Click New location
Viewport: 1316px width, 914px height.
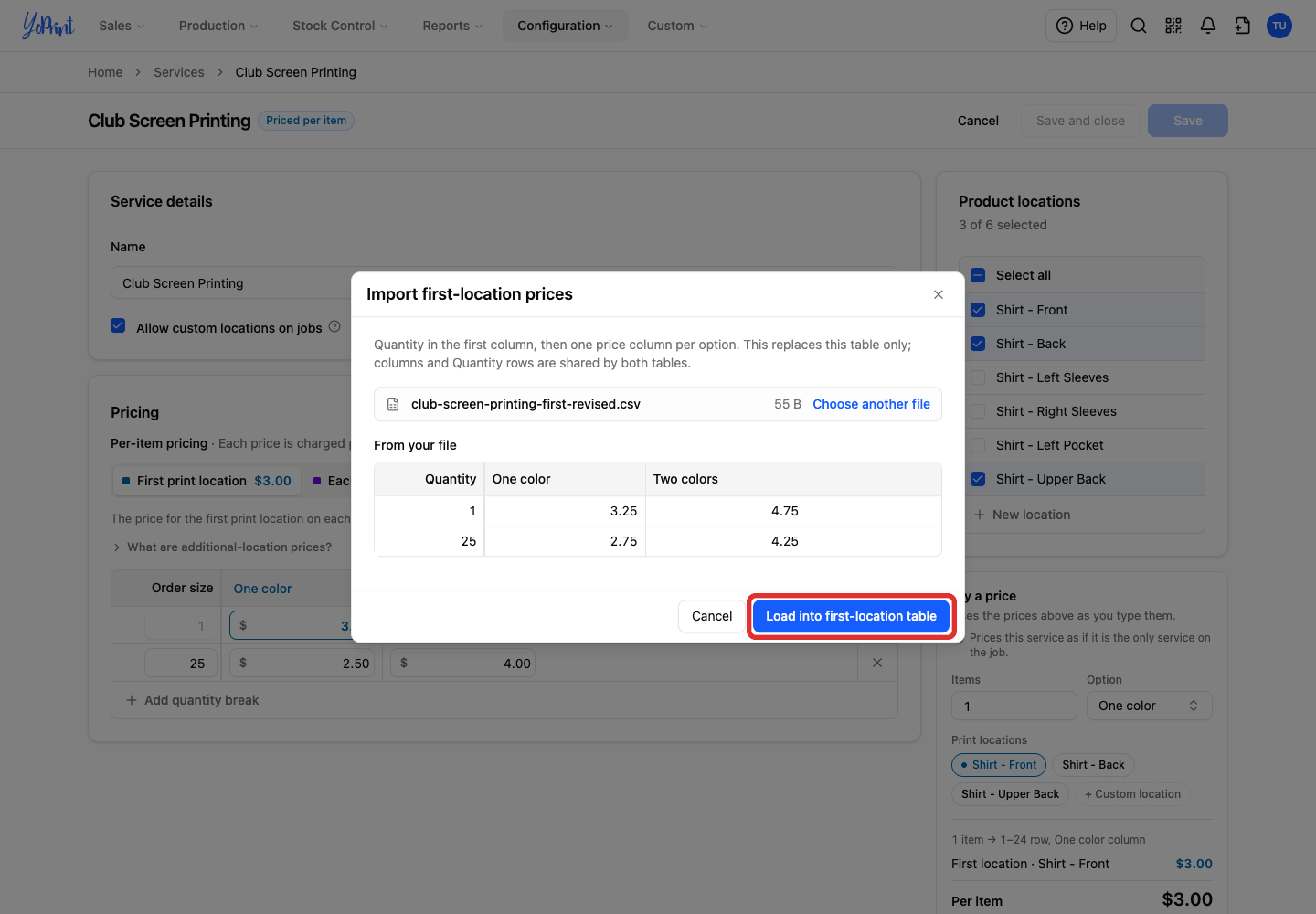tap(1022, 515)
